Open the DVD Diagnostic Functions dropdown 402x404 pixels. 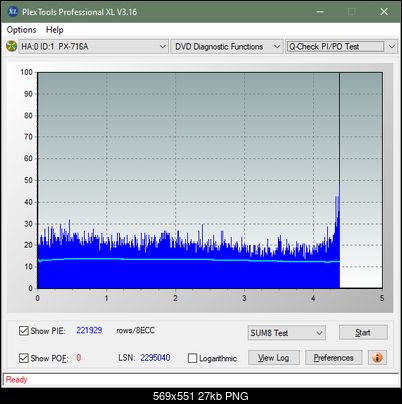pyautogui.click(x=227, y=47)
